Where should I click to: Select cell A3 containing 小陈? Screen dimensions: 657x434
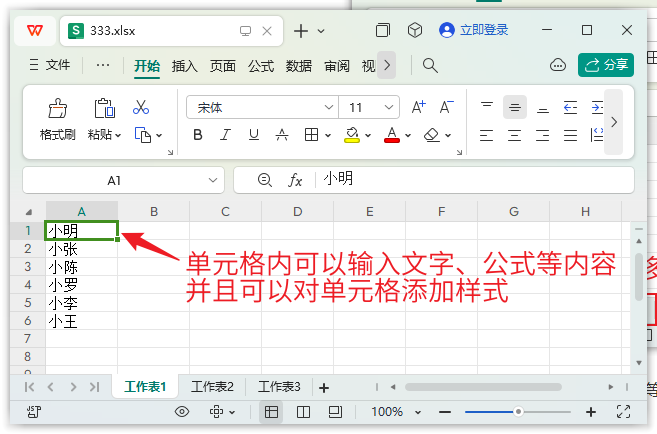coord(81,267)
